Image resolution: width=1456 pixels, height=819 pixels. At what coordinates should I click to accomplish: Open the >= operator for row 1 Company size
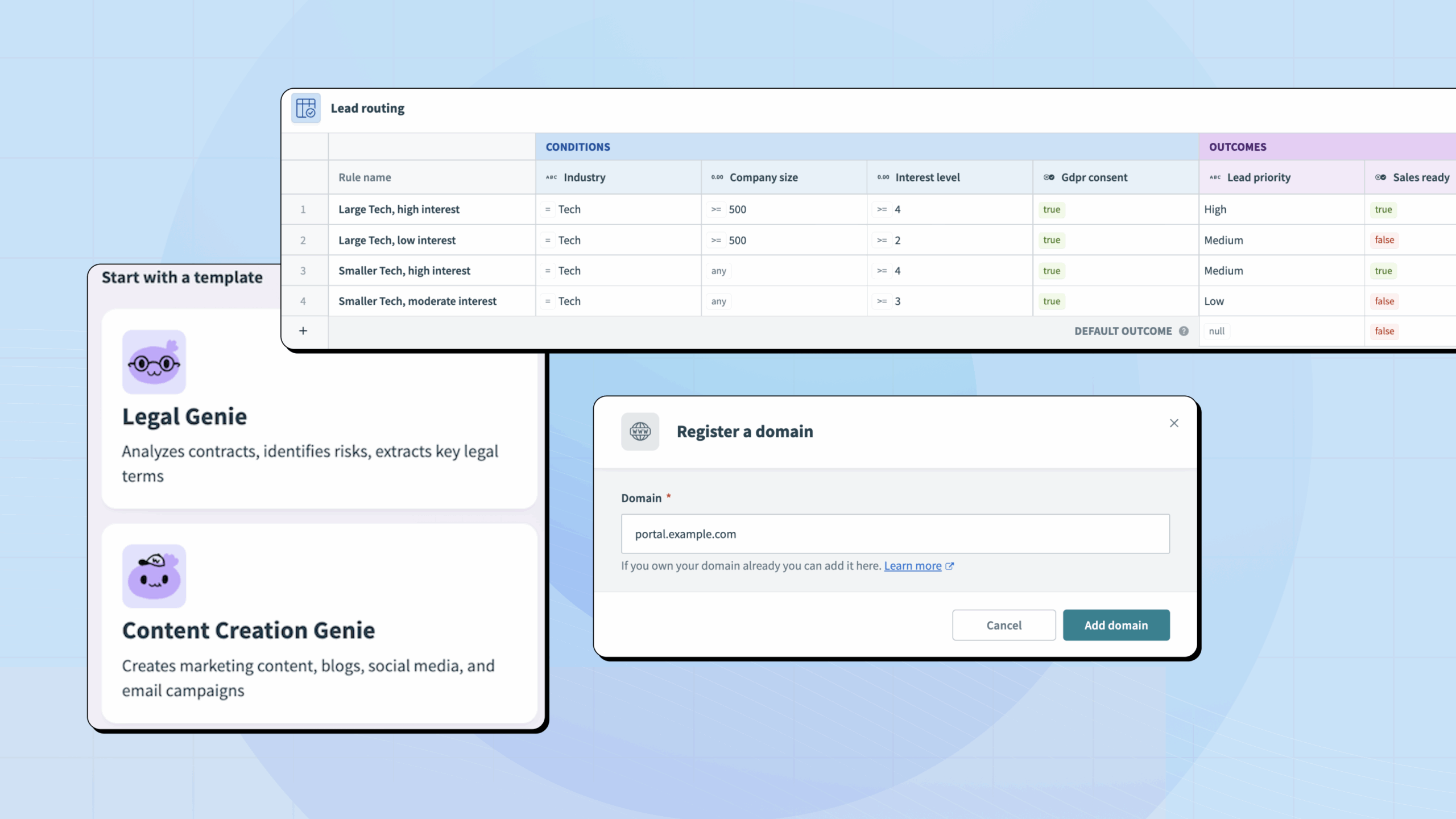716,209
